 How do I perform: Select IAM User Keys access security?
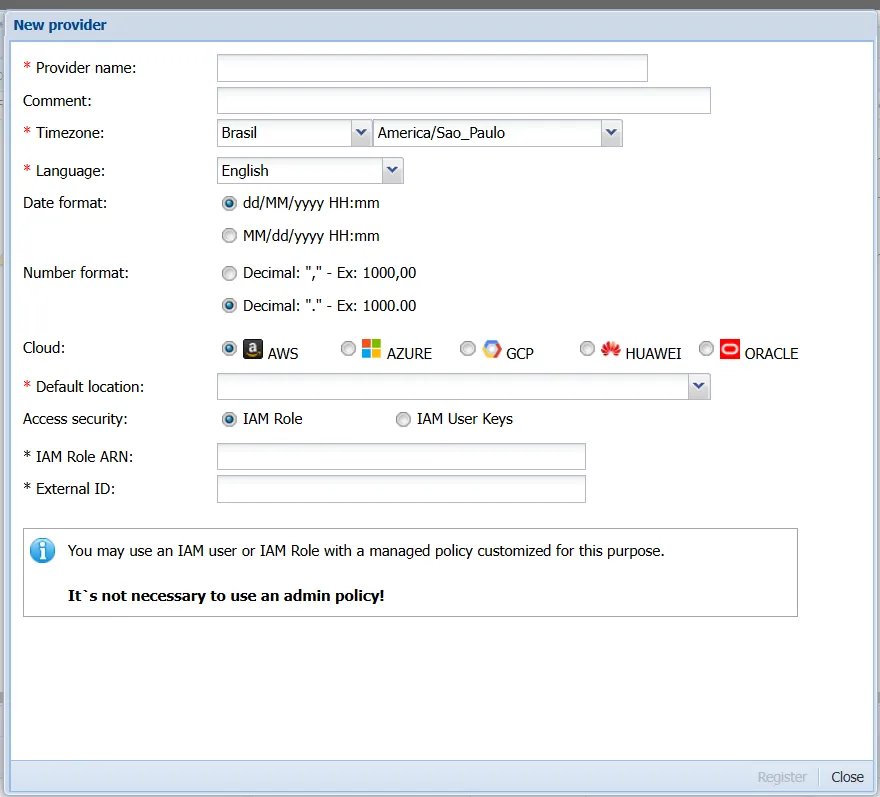(x=404, y=419)
